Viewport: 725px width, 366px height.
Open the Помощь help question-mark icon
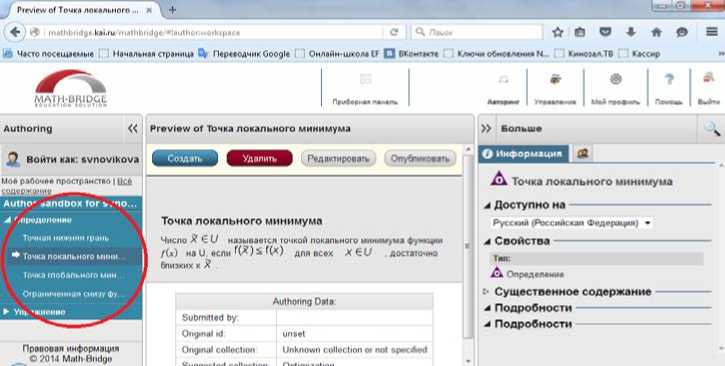click(669, 79)
